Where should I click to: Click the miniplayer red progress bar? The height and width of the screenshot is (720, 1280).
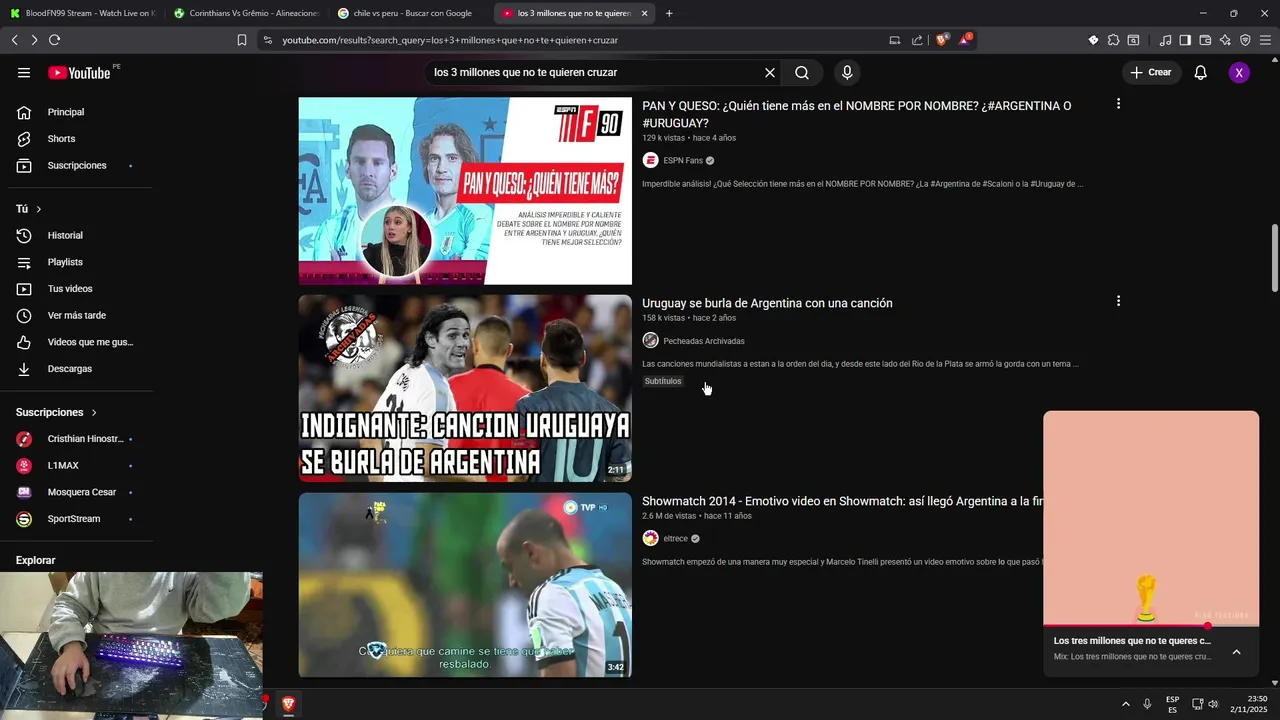tap(1151, 626)
